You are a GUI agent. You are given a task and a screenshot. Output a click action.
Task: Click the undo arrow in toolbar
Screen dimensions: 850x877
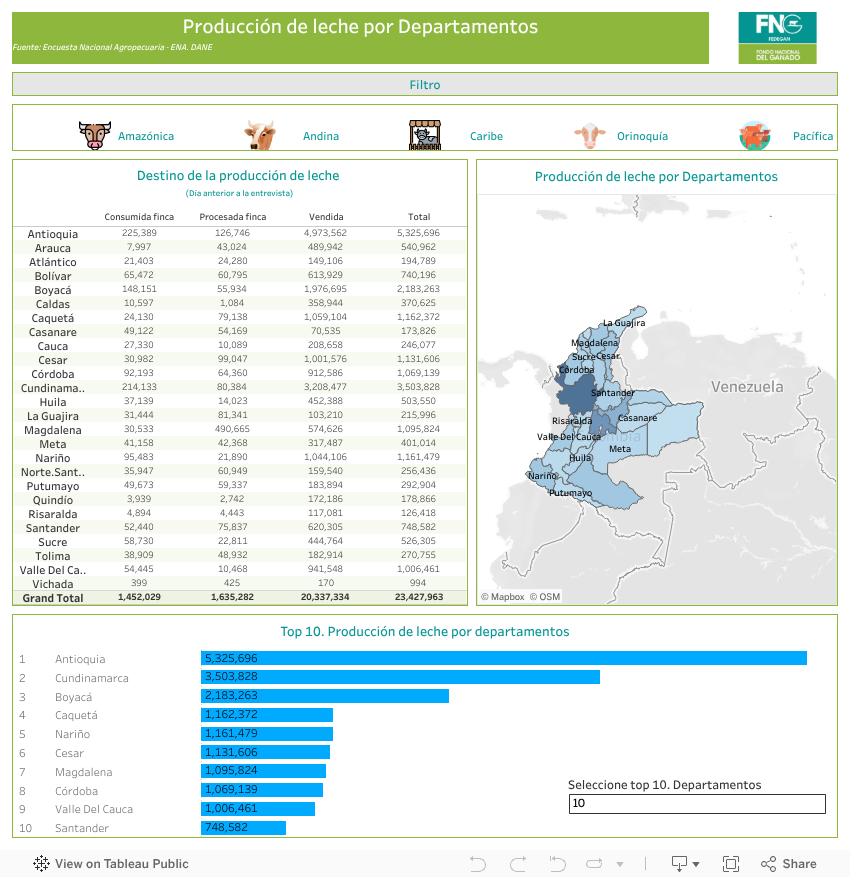coord(477,864)
